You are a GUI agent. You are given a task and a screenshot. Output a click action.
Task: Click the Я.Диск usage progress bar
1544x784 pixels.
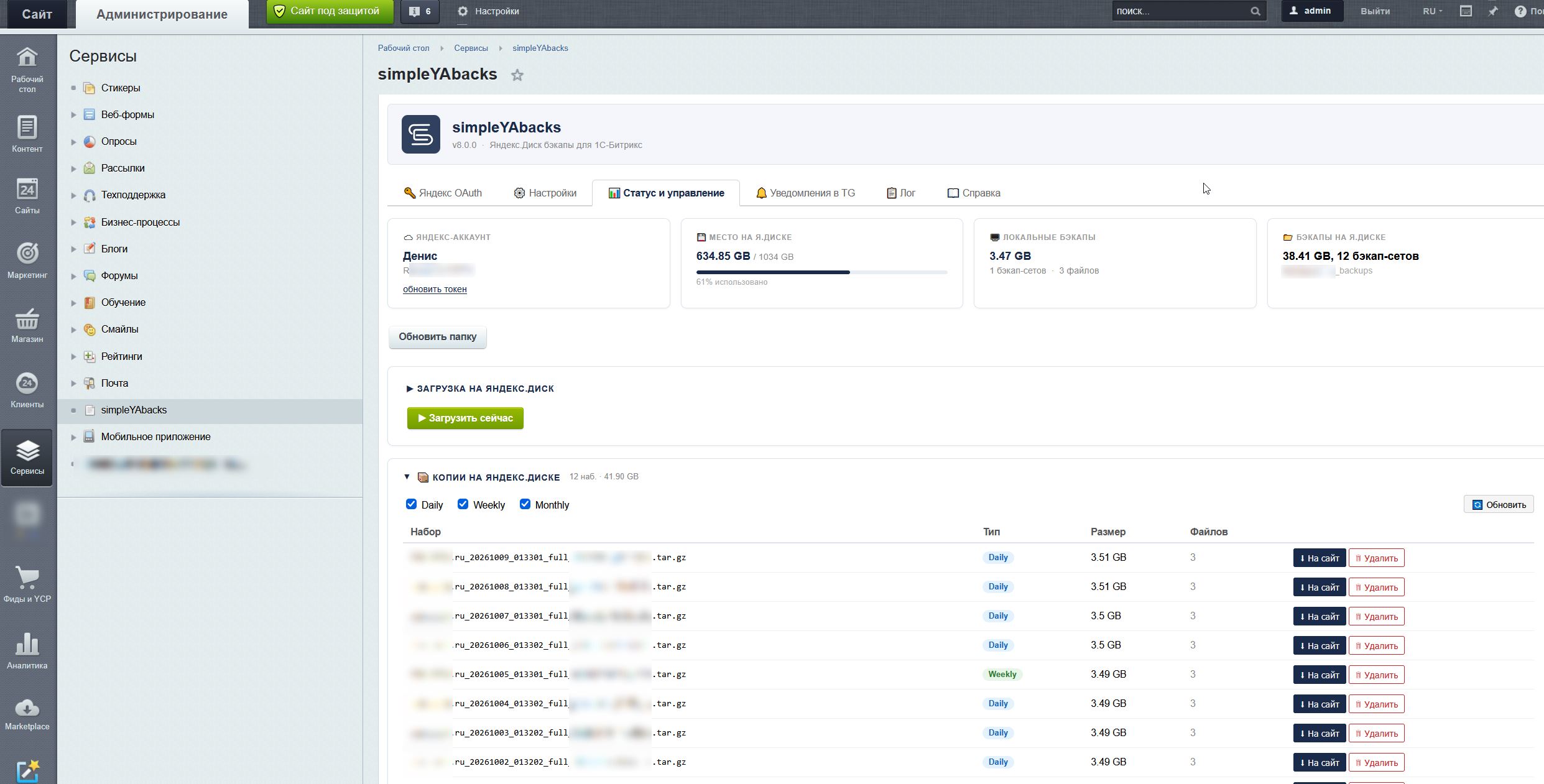pos(821,272)
